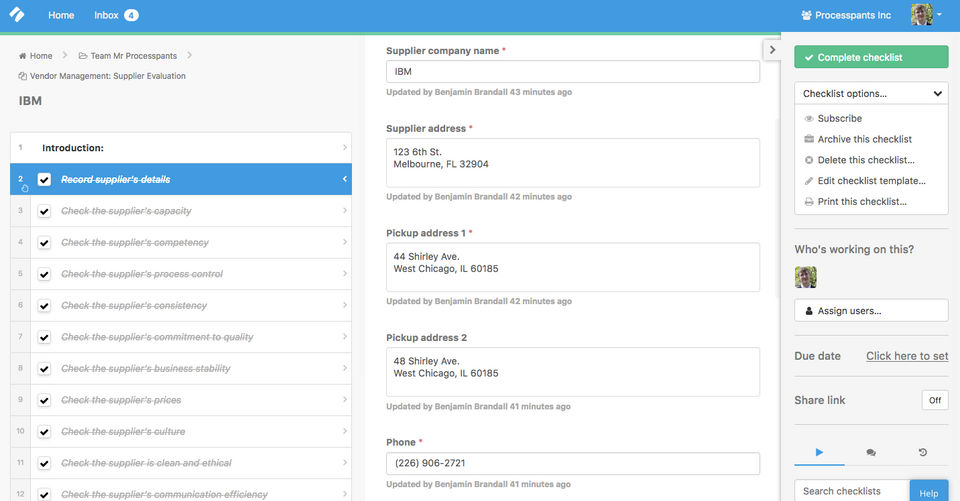Click the Supplier company name field

point(572,72)
